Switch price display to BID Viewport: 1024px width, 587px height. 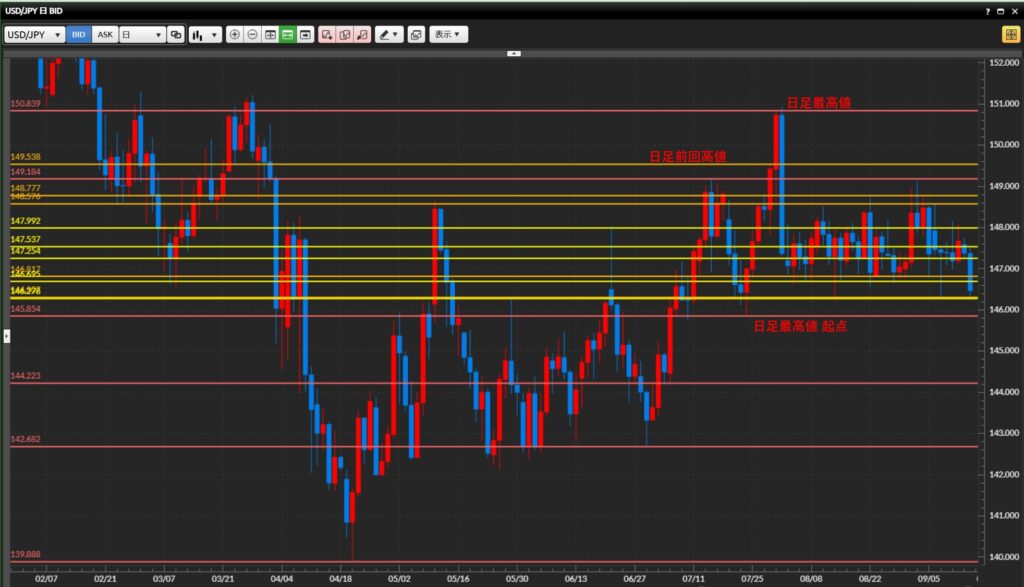(79, 35)
